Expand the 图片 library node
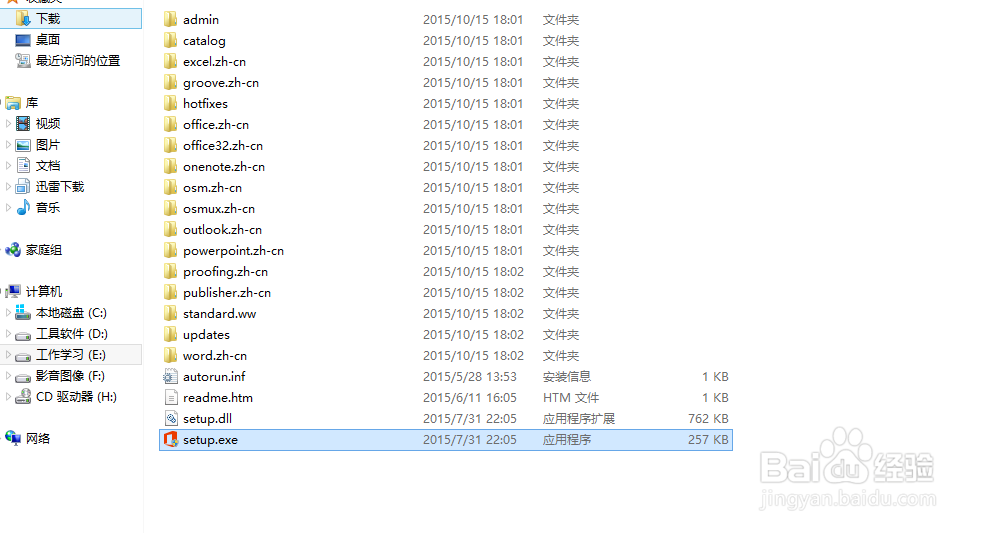 8,145
